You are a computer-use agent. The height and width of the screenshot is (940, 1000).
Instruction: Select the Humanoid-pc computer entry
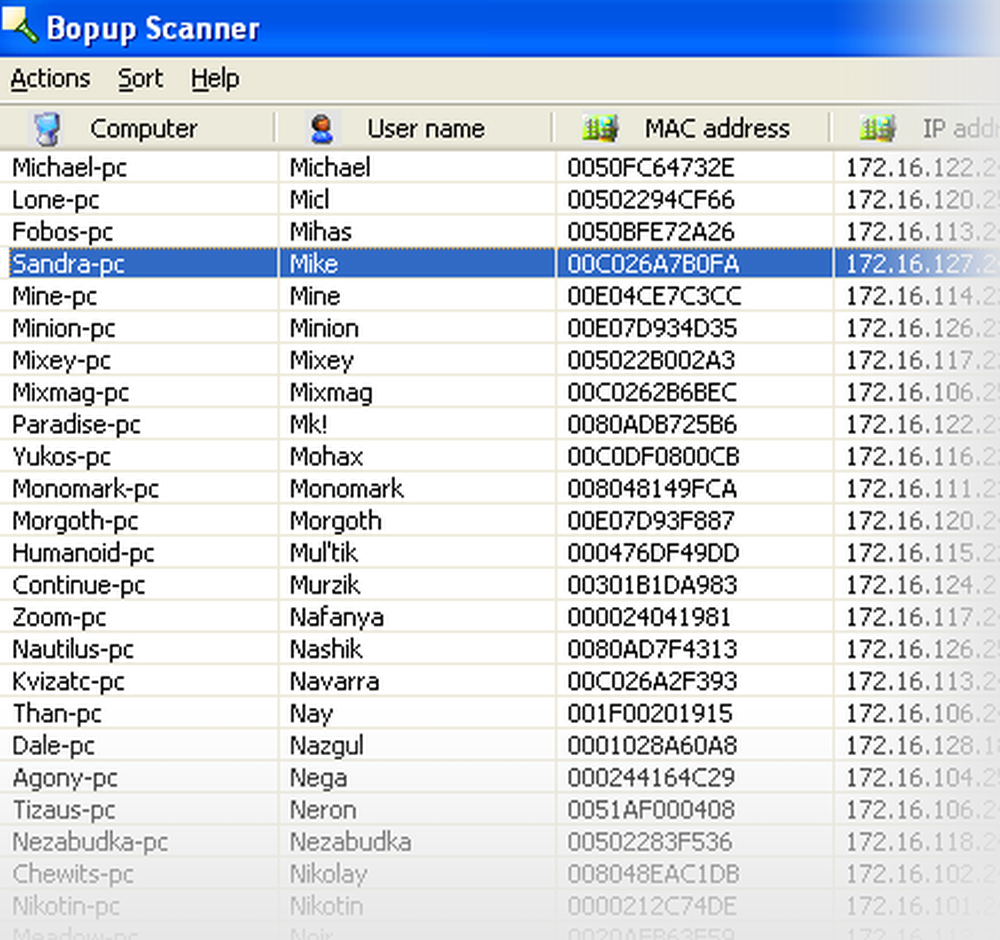click(84, 554)
